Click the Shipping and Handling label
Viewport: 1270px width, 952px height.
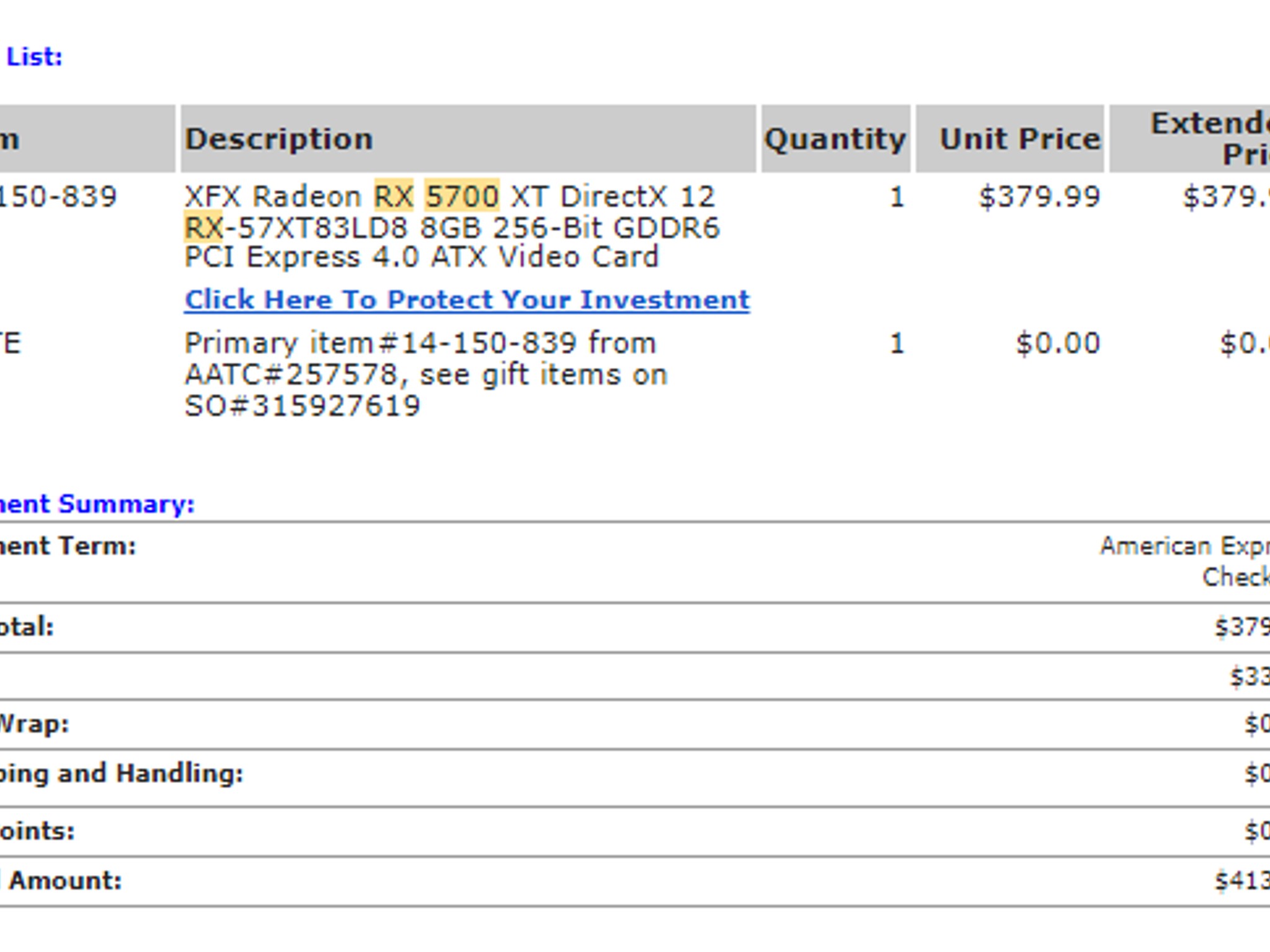pos(121,773)
